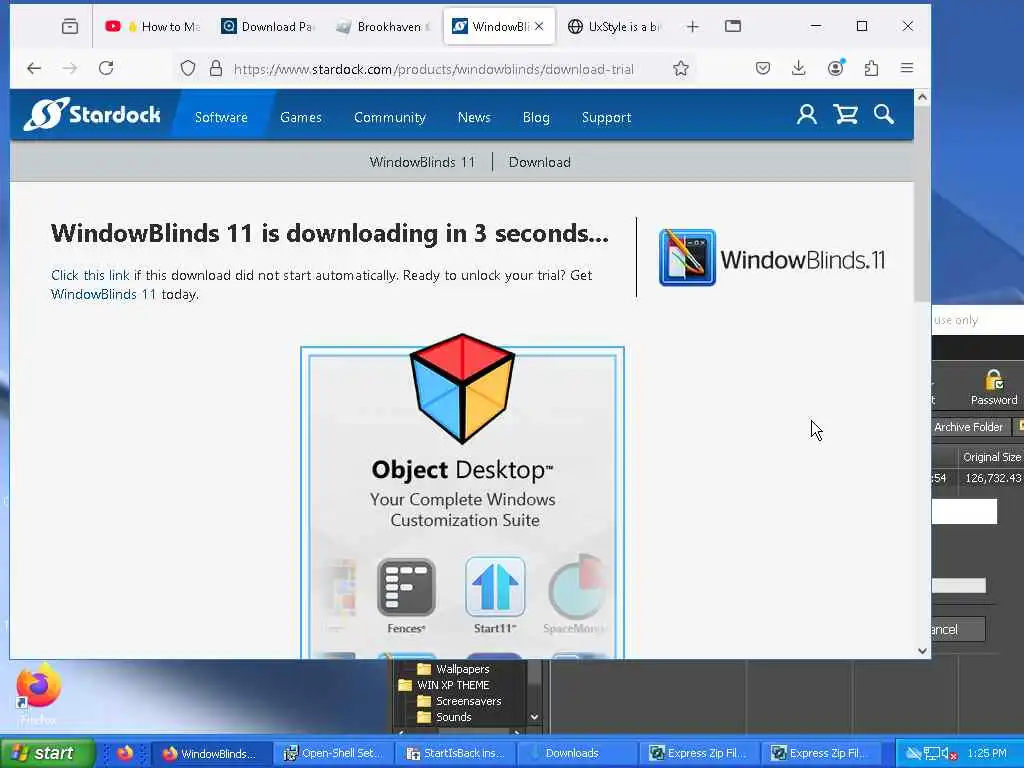Click the Archive Folder button in zip window

(970, 426)
